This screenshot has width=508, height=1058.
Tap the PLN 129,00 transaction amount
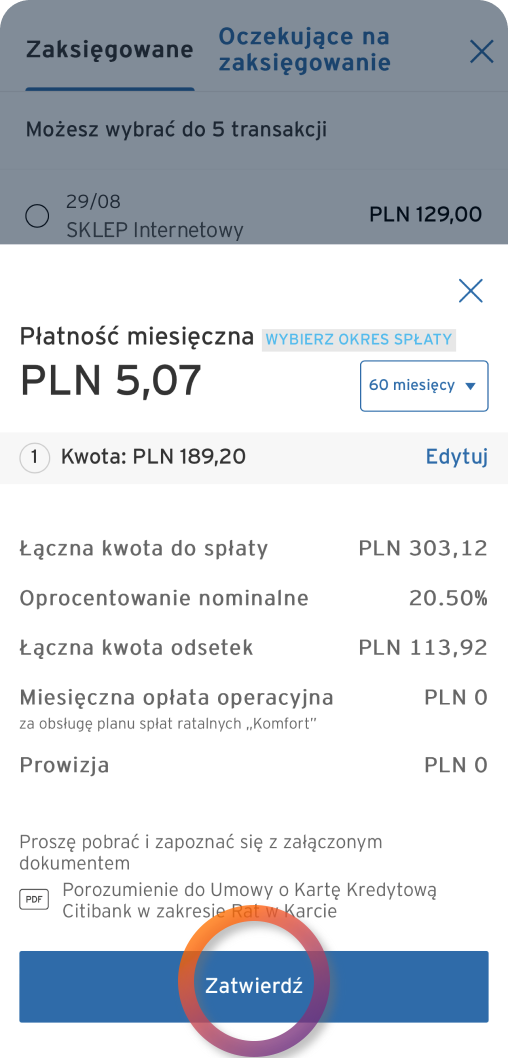(x=426, y=215)
